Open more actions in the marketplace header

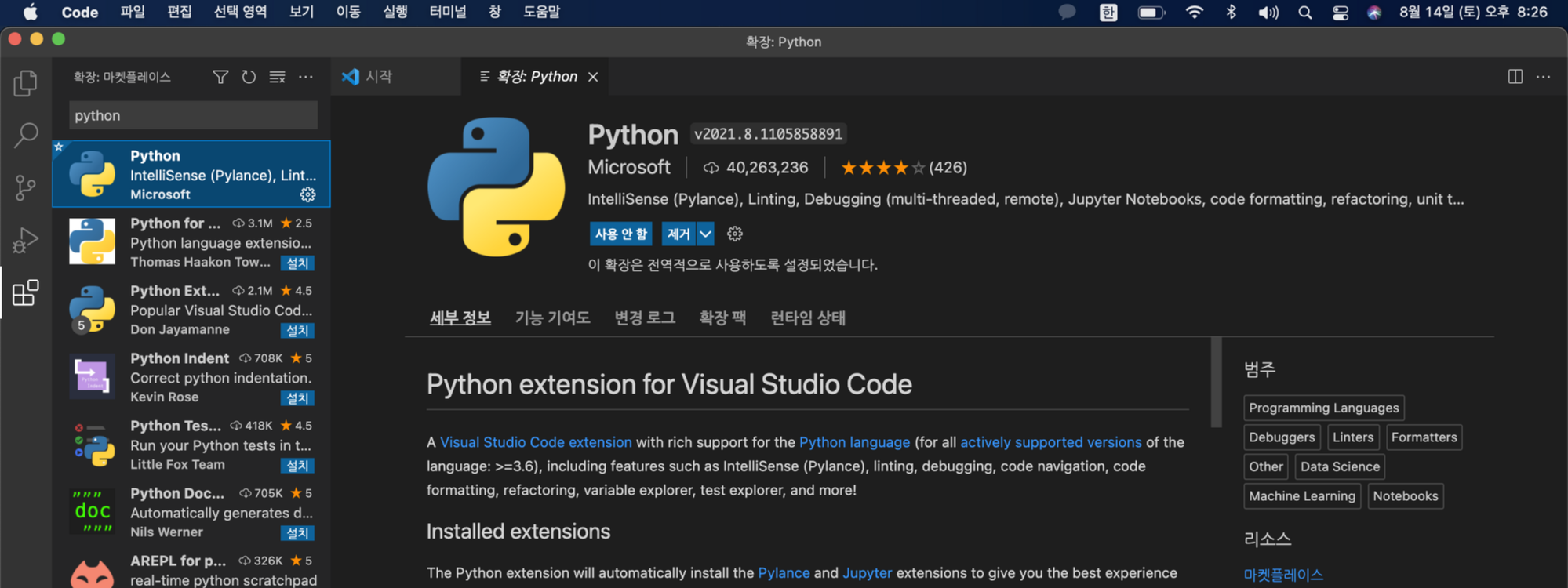pos(306,77)
